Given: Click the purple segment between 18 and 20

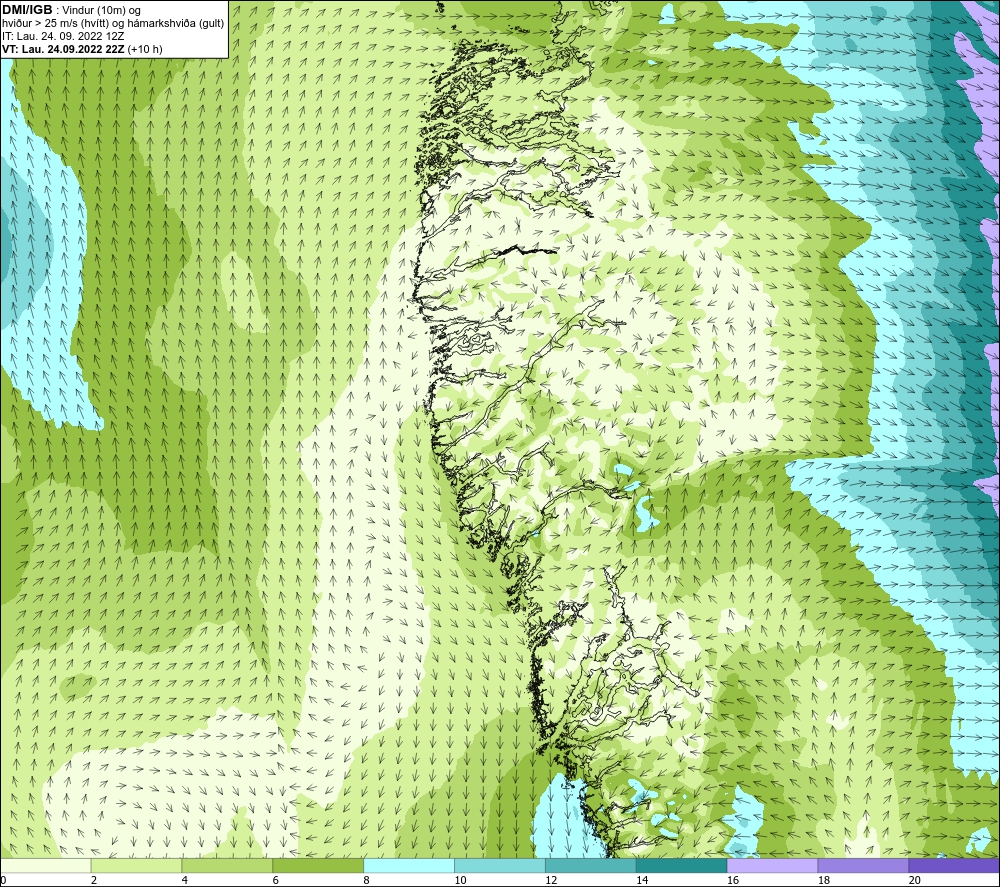Looking at the screenshot, I should [x=864, y=865].
